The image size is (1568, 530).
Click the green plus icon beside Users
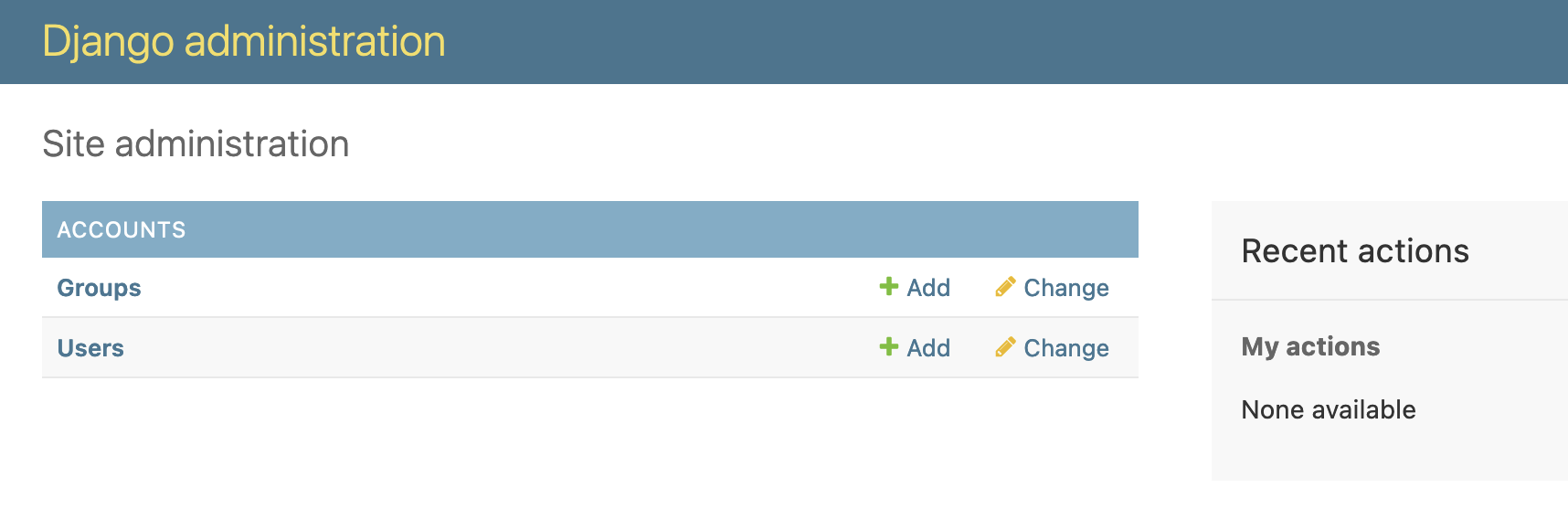tap(887, 347)
